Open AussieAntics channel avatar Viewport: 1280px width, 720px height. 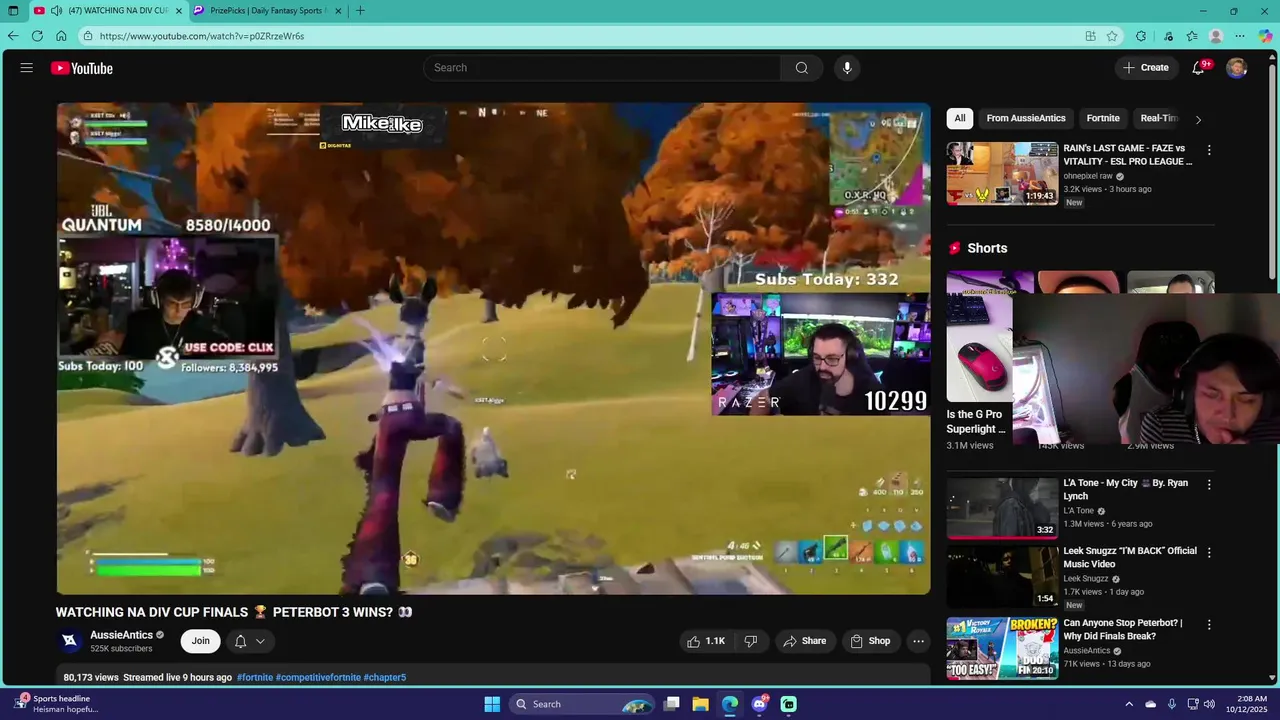click(70, 641)
